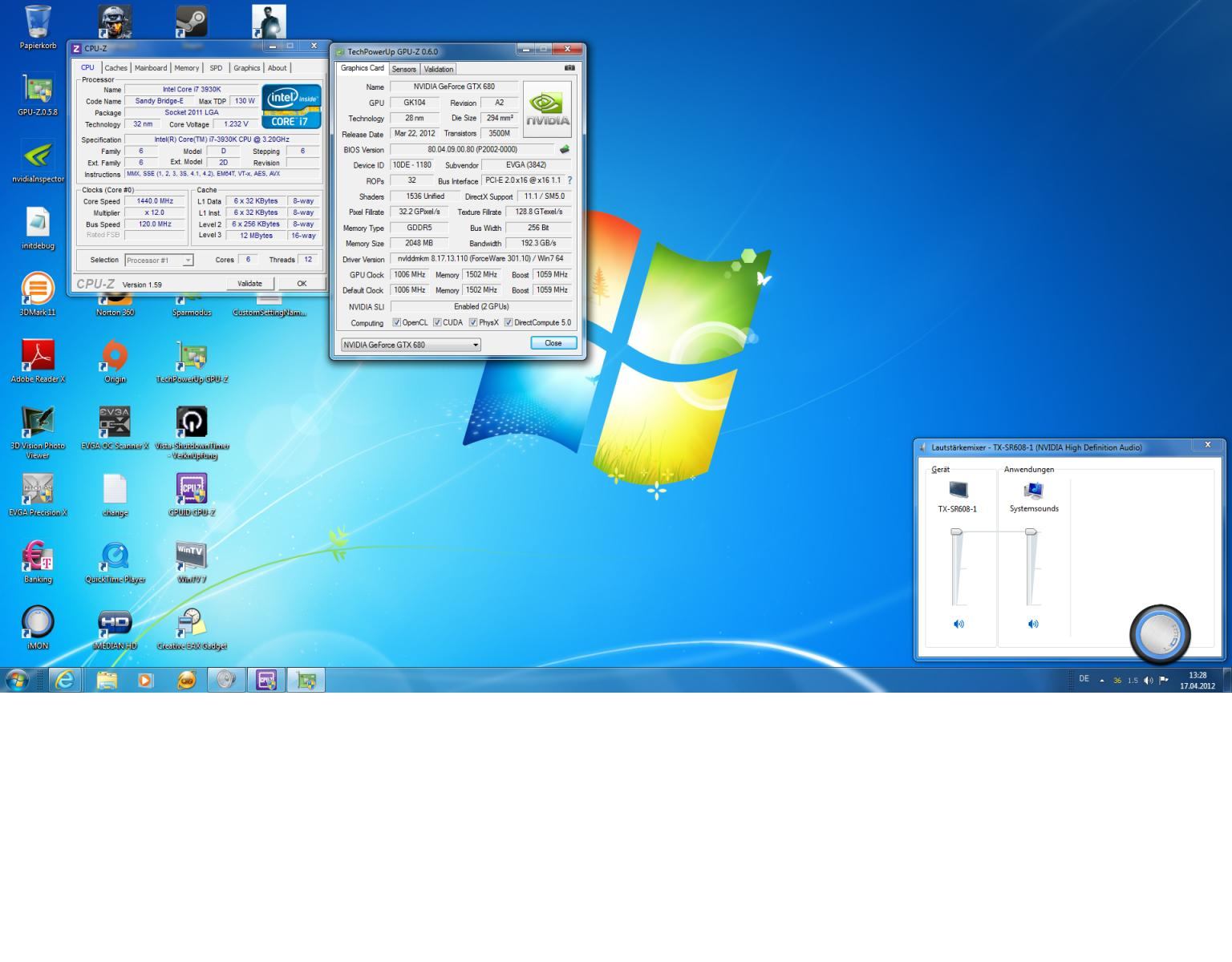This screenshot has height=962, width=1232.
Task: Switch to GPU-Z taskbar button
Action: 306,680
